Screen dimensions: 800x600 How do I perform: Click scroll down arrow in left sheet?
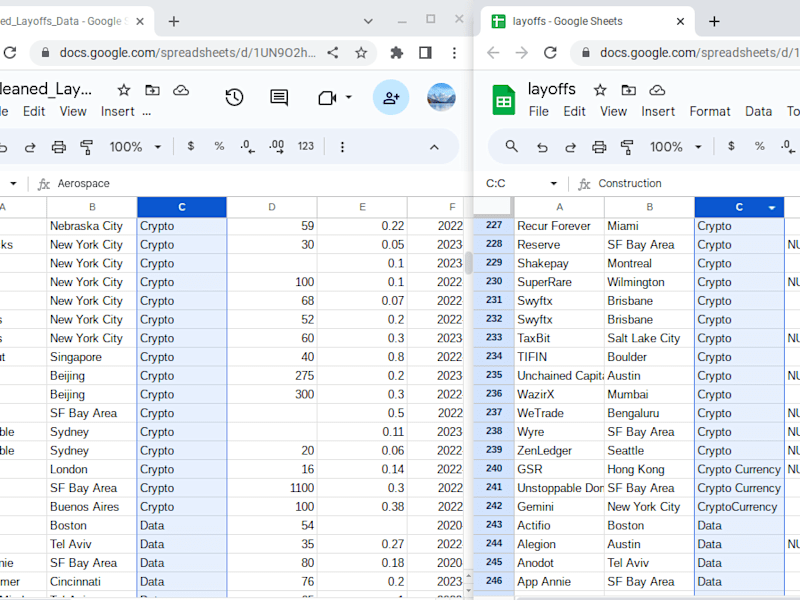[468, 590]
